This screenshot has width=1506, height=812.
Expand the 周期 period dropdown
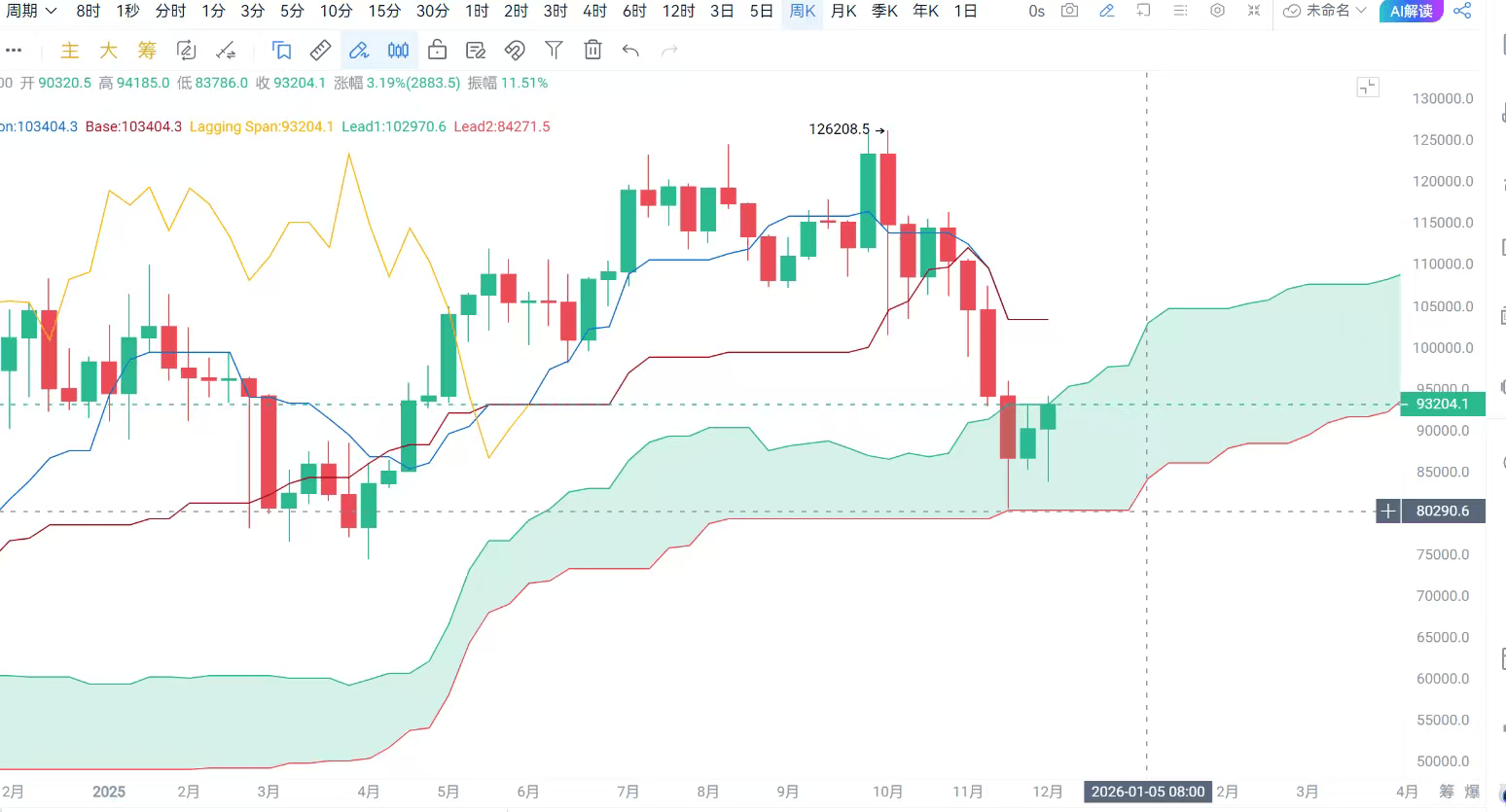[31, 11]
